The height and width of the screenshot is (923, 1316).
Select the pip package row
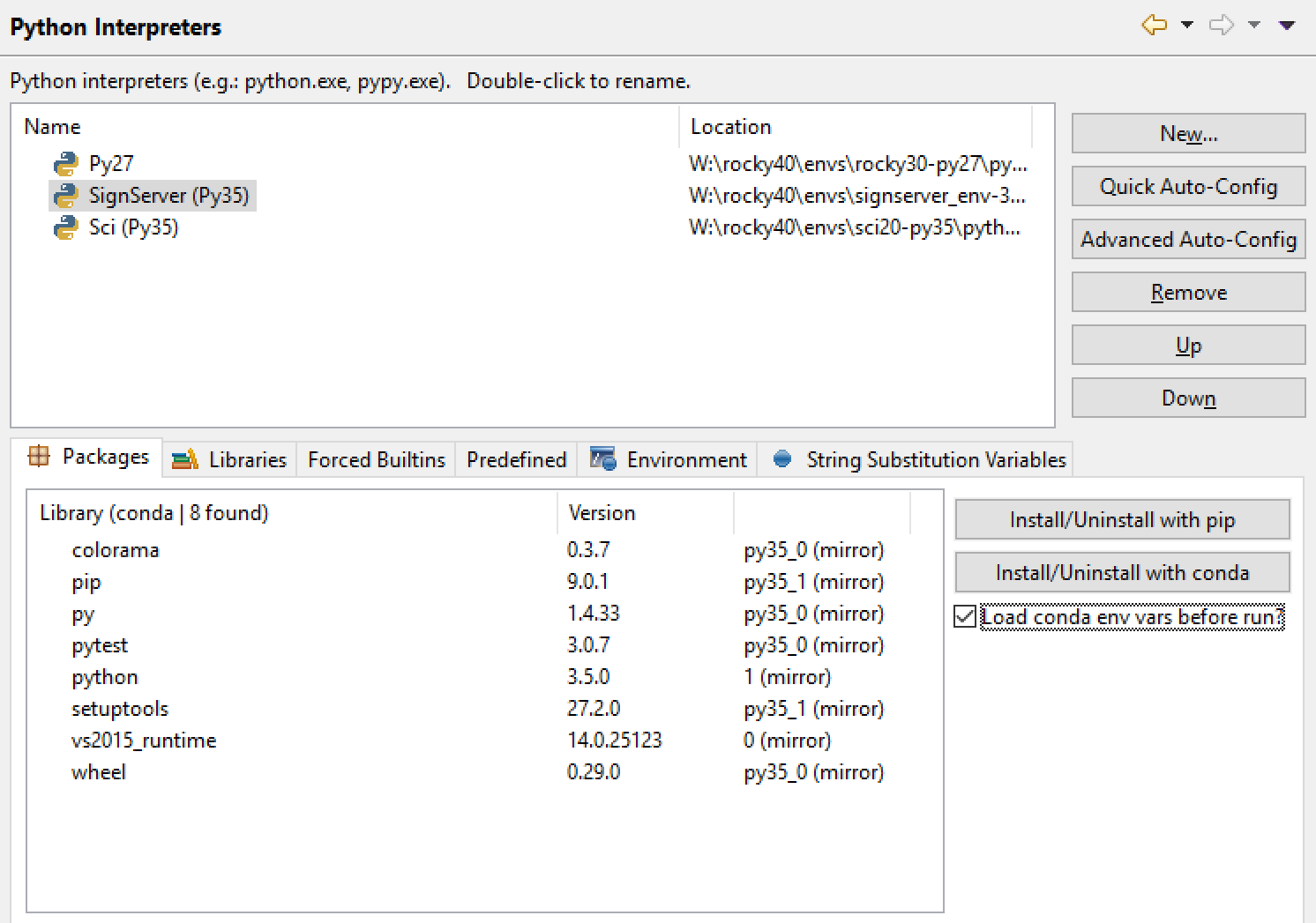pyautogui.click(x=485, y=582)
